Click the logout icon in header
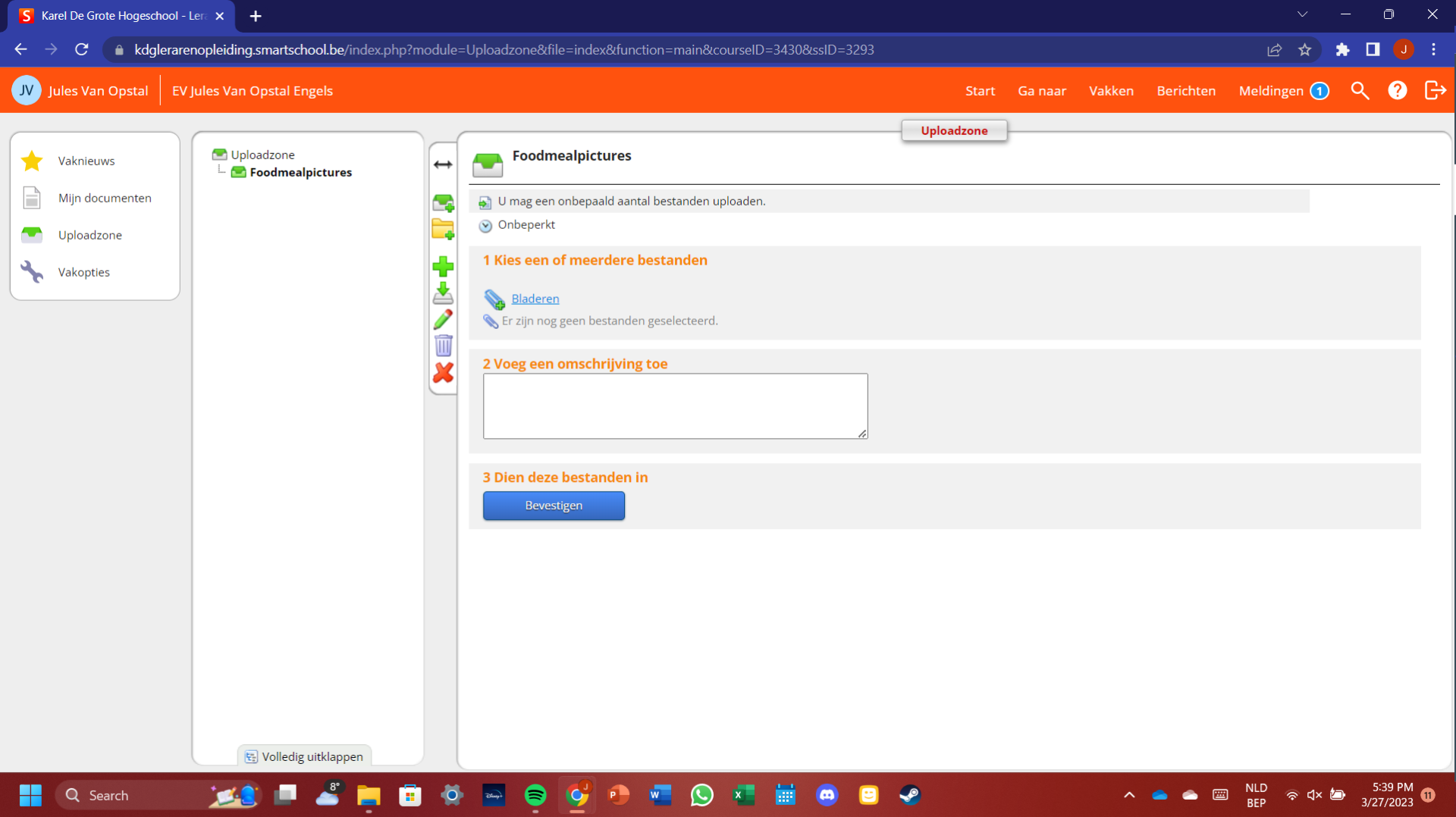 1435,91
